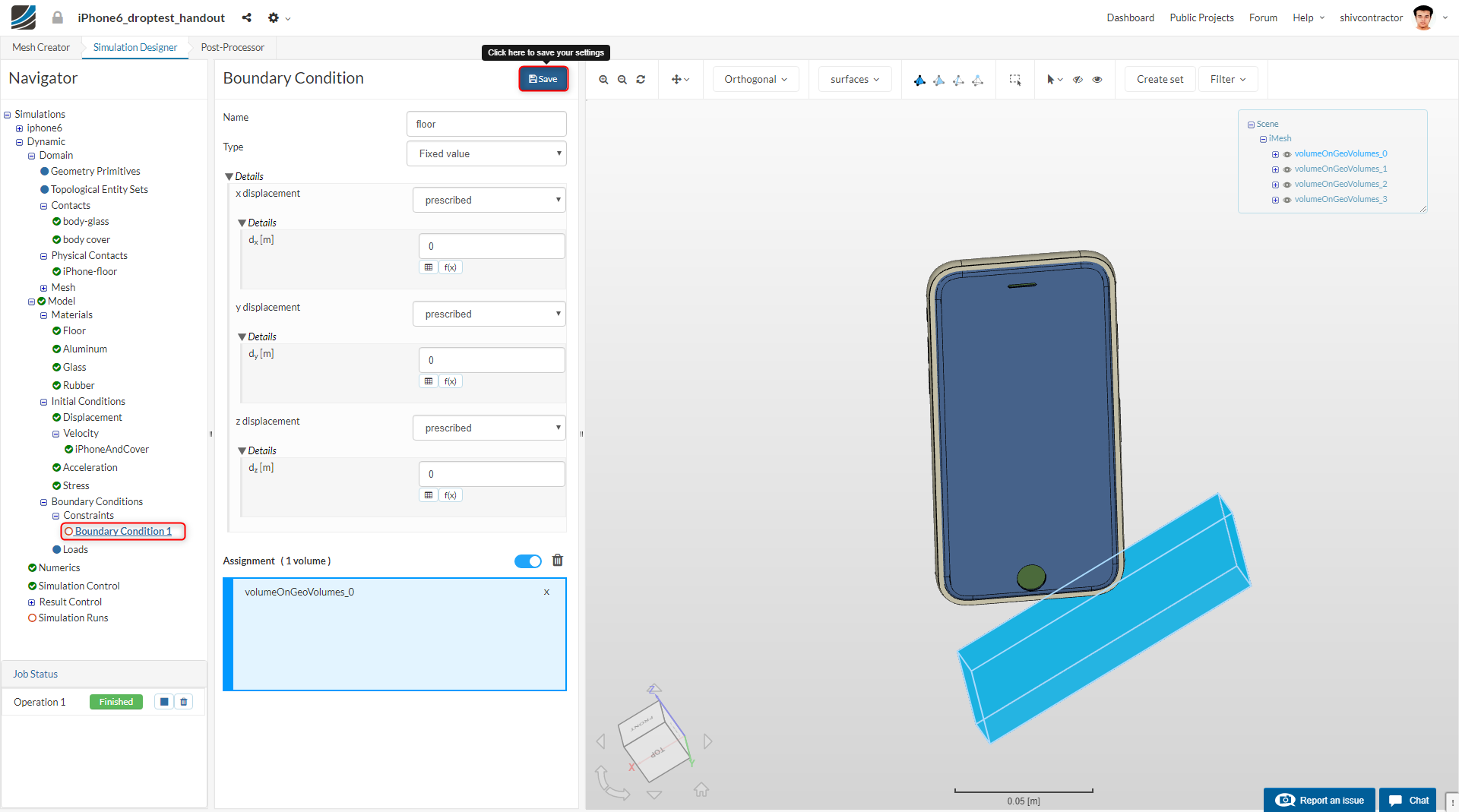Toggle visibility of volumeOnGeoVolumes_2
The width and height of the screenshot is (1459, 812).
point(1287,185)
